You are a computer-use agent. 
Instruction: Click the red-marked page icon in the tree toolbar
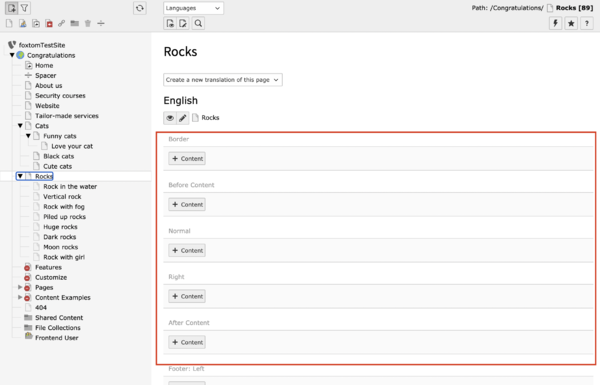pyautogui.click(x=49, y=23)
